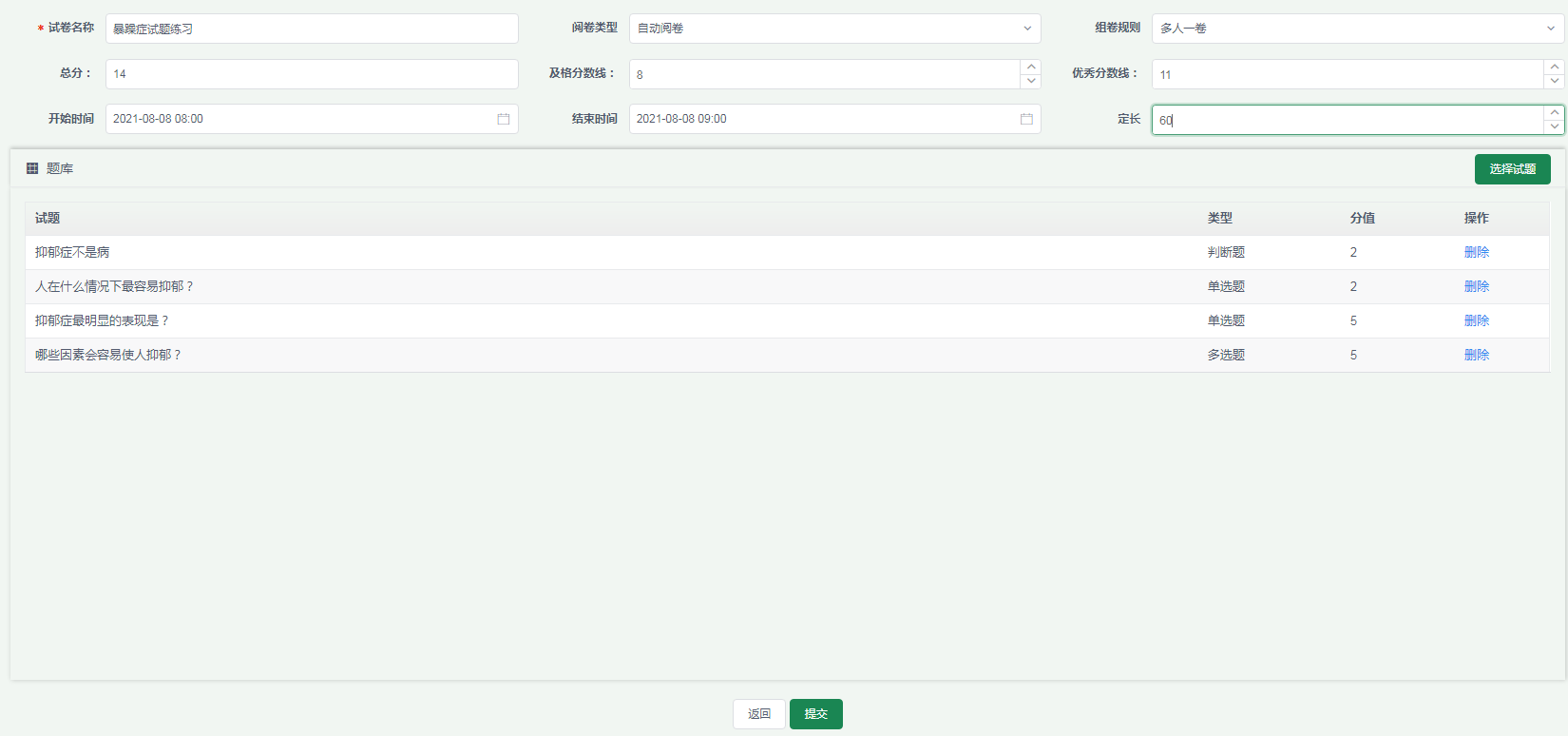1568x736 pixels.
Task: Click the 返回 button
Action: pos(758,714)
